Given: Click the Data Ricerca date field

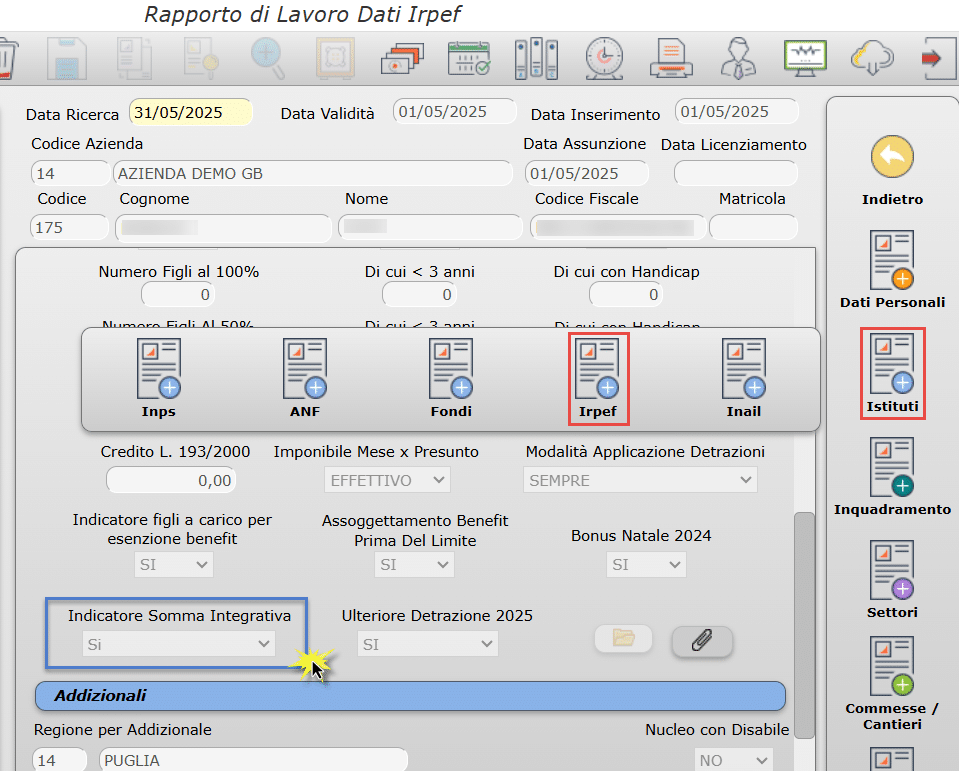Looking at the screenshot, I should [191, 113].
